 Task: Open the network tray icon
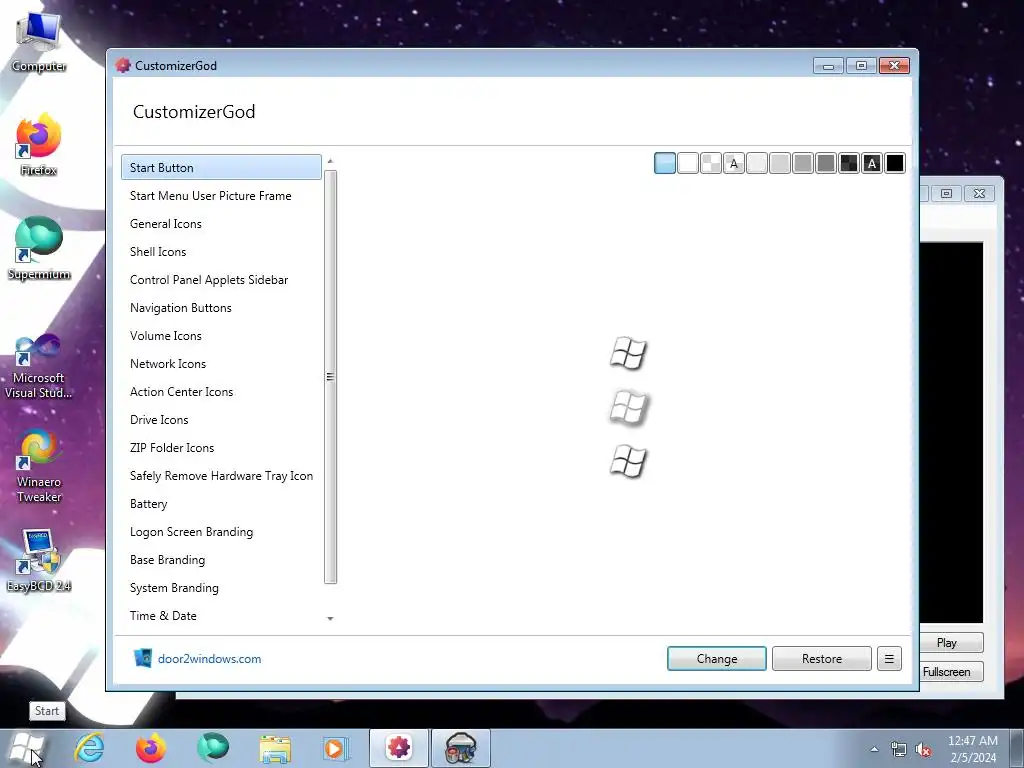click(899, 750)
